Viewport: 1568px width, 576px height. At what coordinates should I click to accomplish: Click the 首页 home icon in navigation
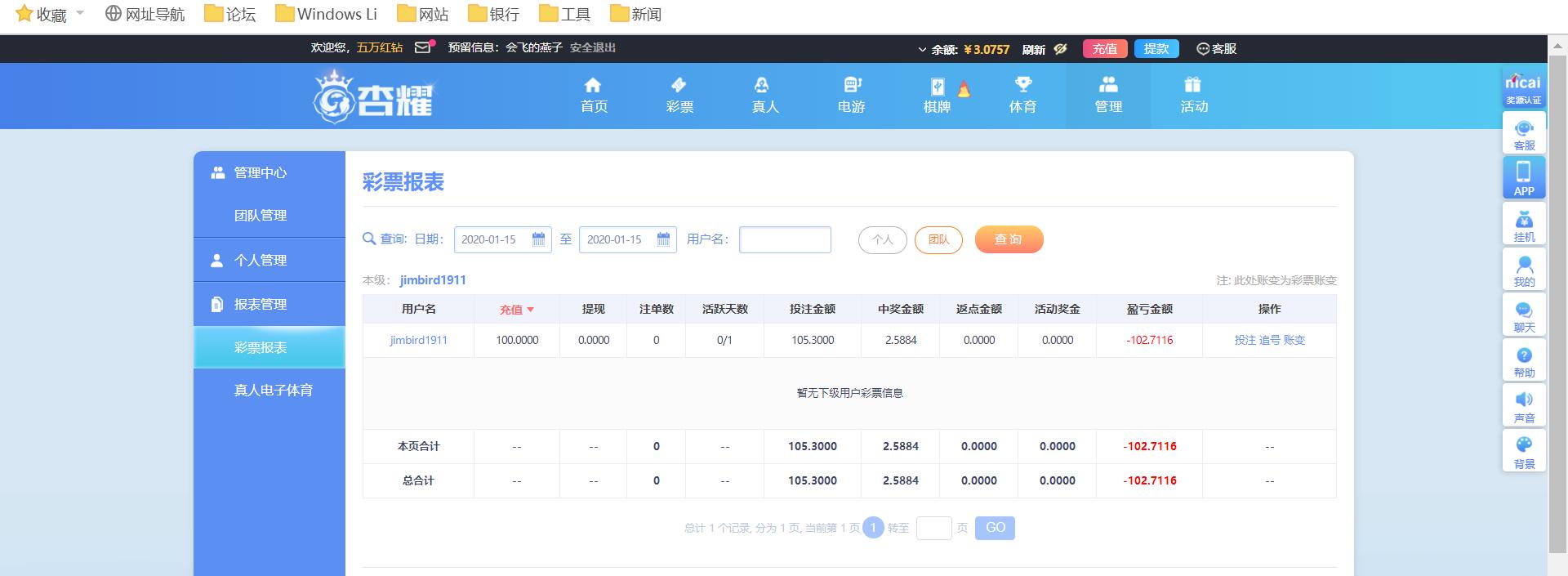593,86
